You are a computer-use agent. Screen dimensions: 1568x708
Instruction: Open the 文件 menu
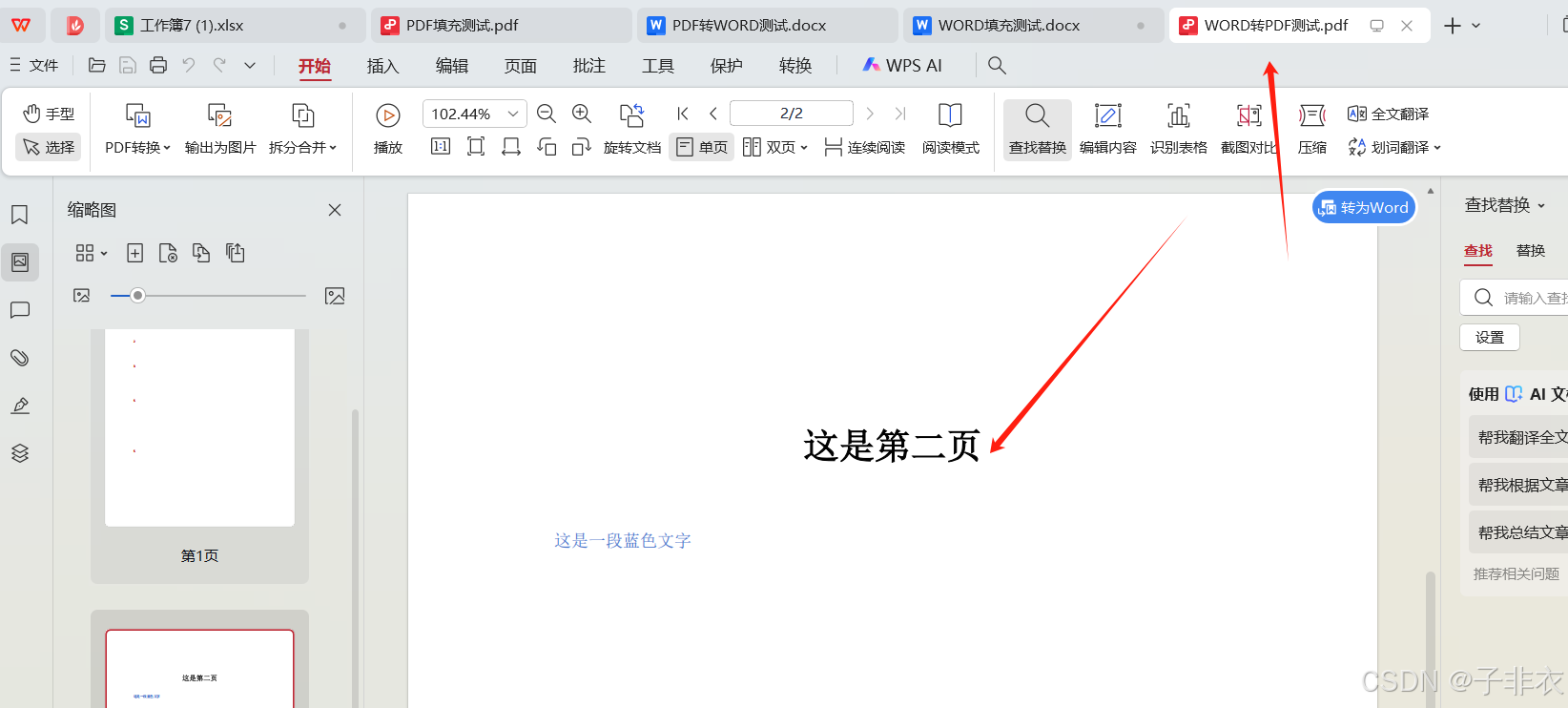pyautogui.click(x=34, y=65)
